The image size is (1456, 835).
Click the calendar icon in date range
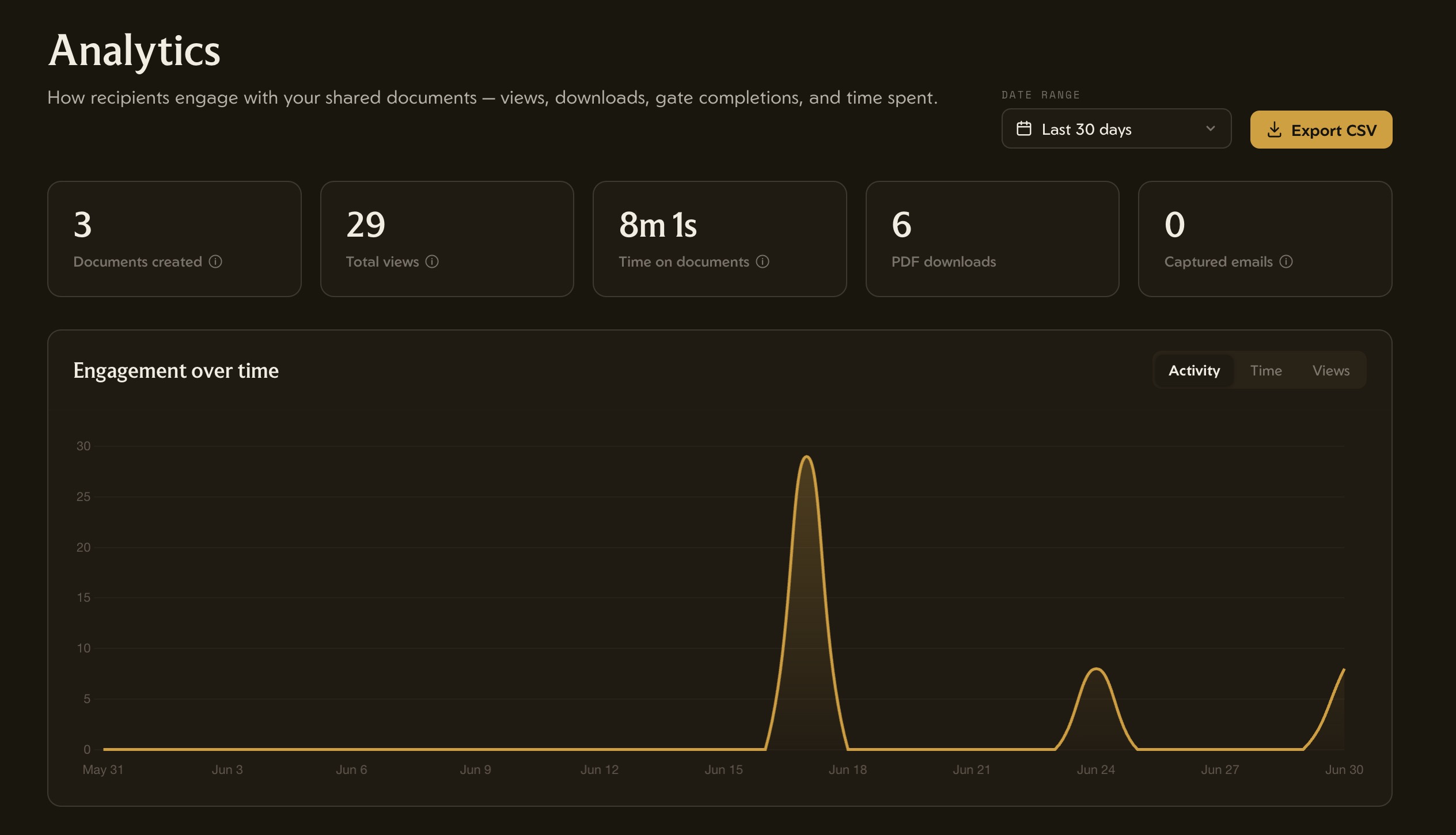[1024, 128]
